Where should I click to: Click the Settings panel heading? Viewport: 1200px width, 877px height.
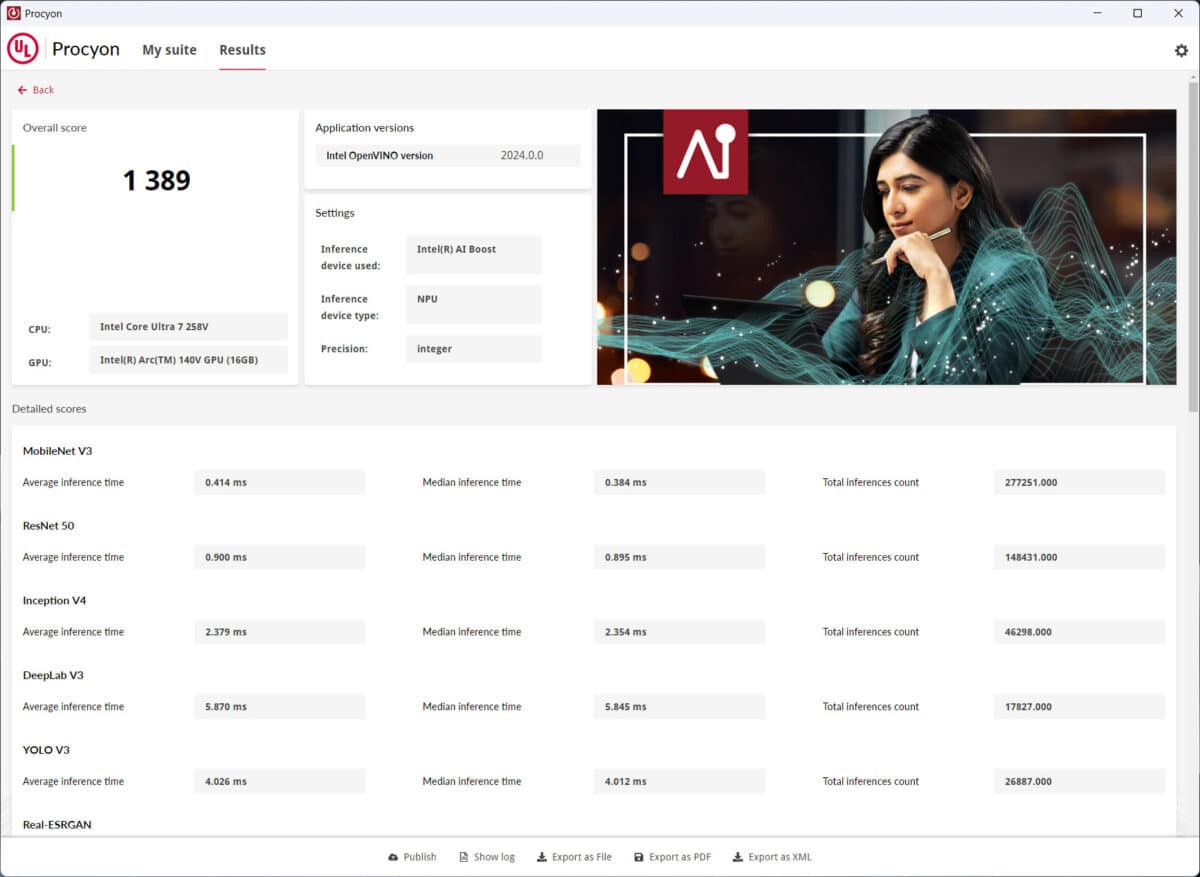click(x=335, y=213)
